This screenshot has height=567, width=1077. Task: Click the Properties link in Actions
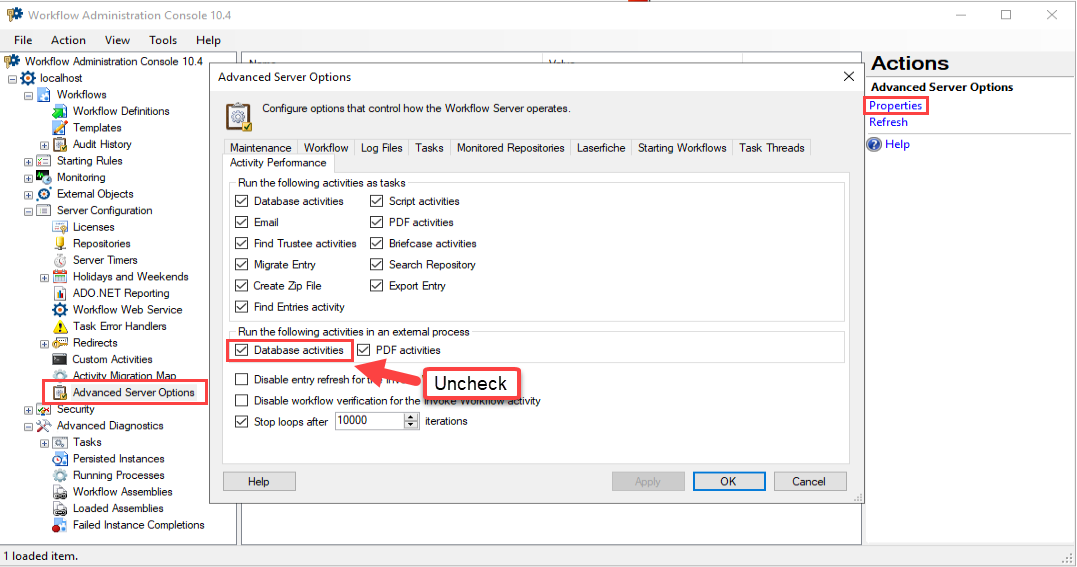[x=895, y=105]
